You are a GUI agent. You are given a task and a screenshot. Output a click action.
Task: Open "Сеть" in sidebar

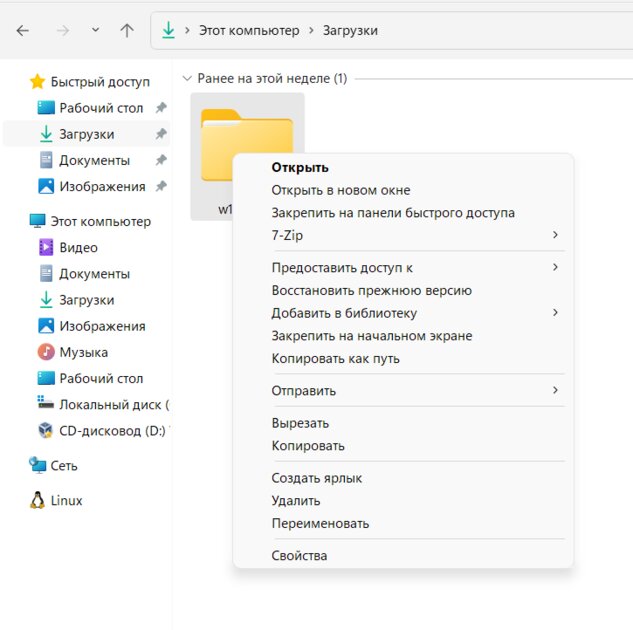point(64,466)
